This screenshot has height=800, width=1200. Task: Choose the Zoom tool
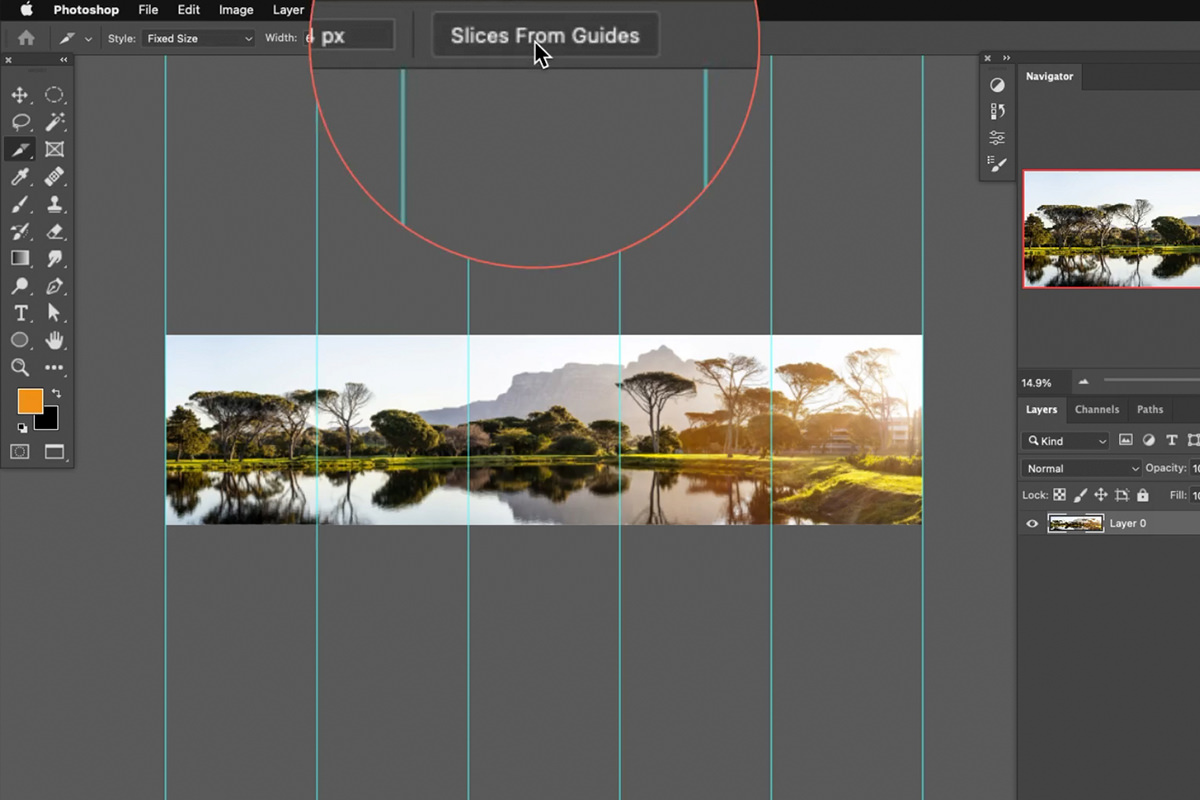(x=22, y=367)
